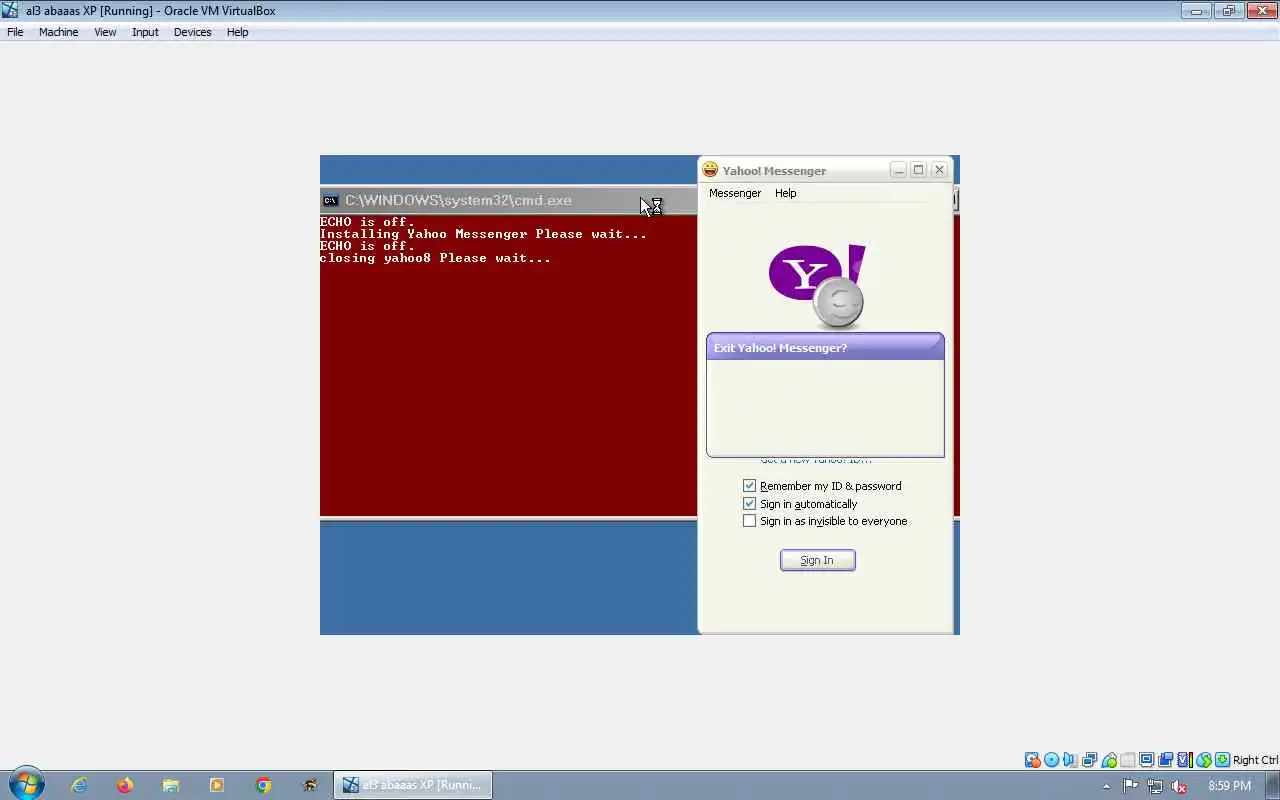Show hidden tray icons arrow
1280x800 pixels.
click(x=1106, y=786)
